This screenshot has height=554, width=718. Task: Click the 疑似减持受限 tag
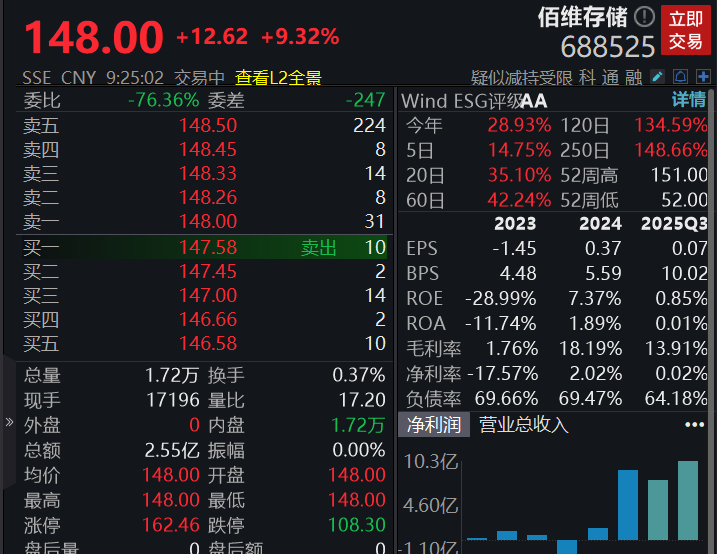click(x=522, y=78)
